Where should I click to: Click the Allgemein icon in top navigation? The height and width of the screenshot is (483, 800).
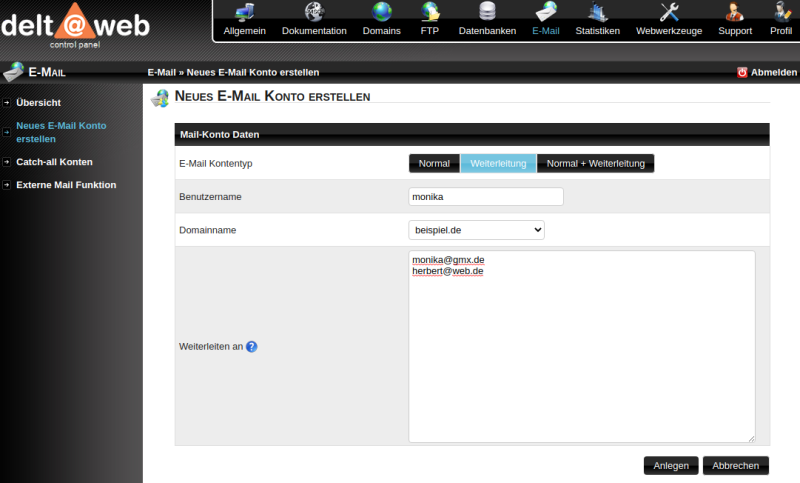tap(244, 13)
